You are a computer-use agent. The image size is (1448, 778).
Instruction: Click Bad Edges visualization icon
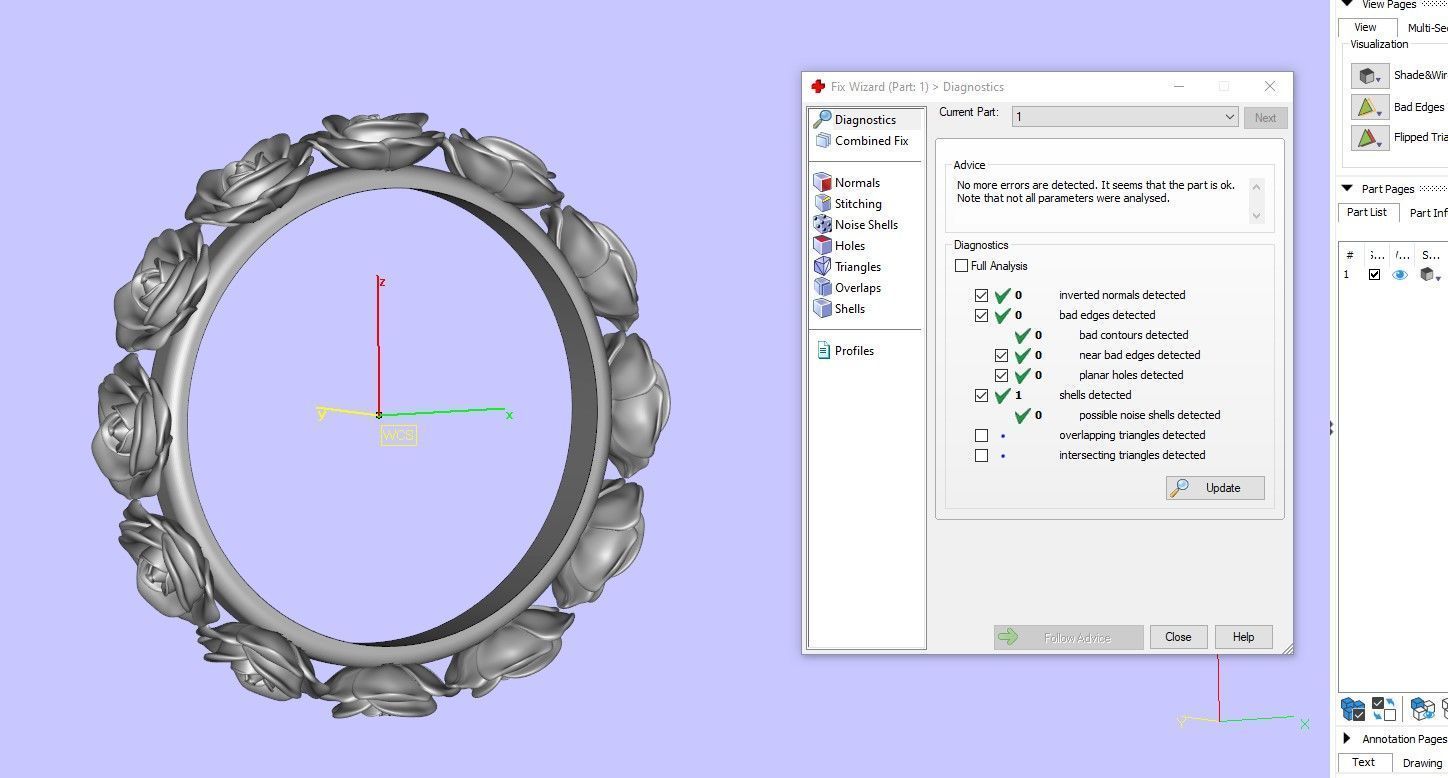coord(1370,107)
